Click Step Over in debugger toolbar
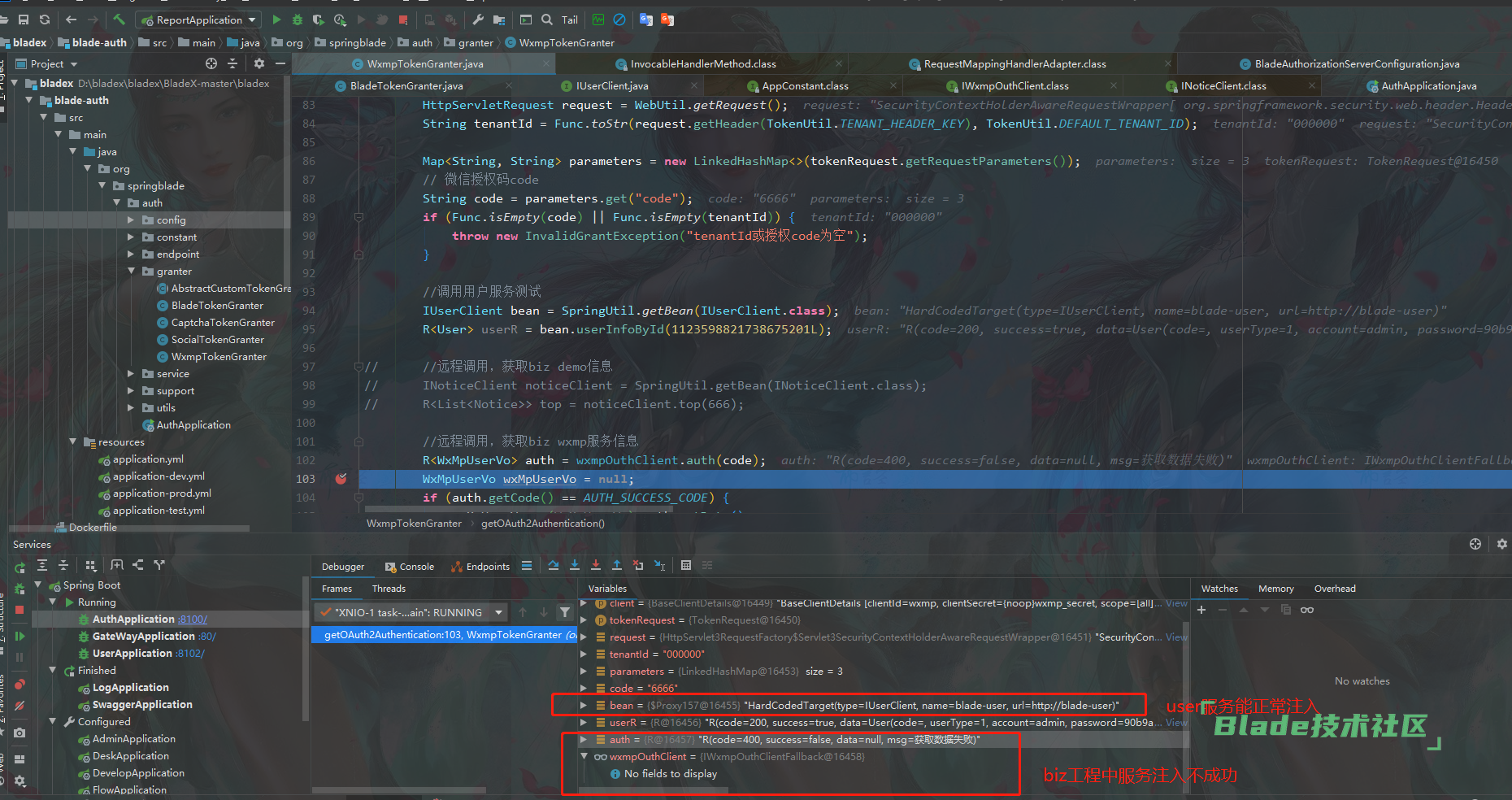The height and width of the screenshot is (800, 1512). (554, 566)
